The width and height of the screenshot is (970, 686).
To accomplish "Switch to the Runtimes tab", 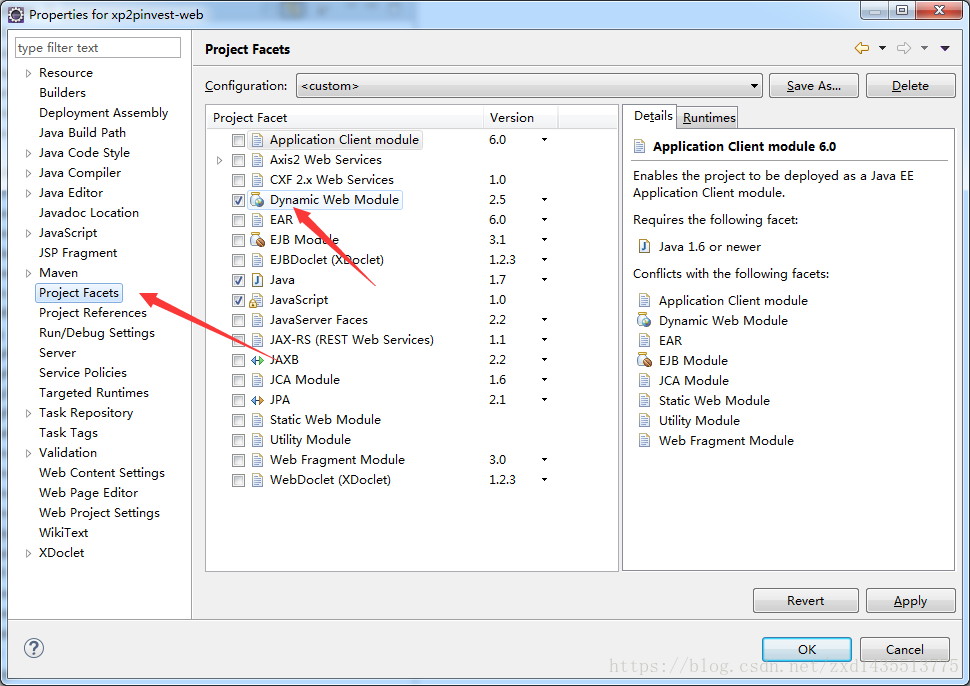I will click(709, 118).
